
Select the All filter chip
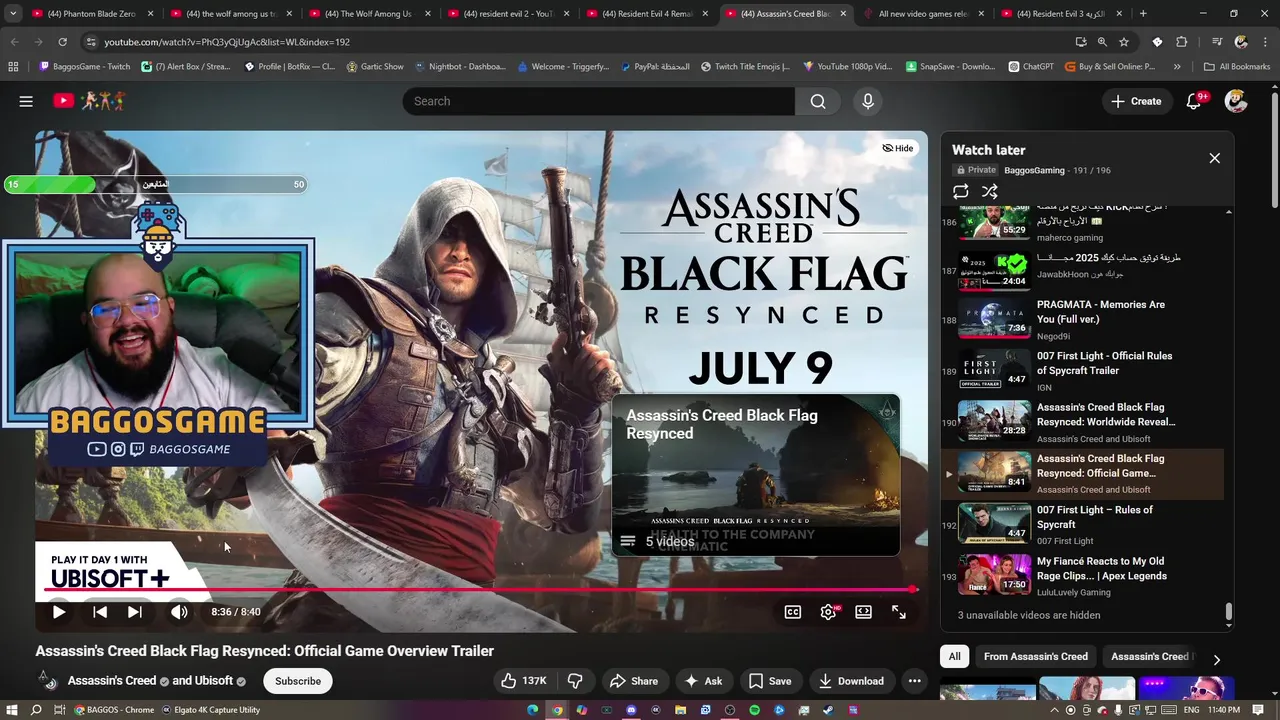tap(955, 657)
